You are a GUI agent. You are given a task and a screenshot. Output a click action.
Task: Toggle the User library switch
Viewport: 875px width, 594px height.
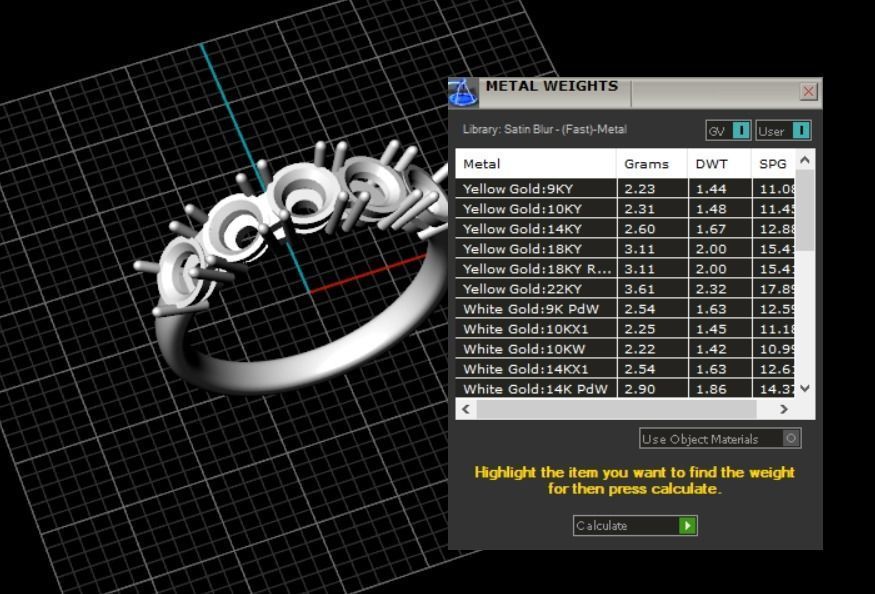[x=783, y=131]
